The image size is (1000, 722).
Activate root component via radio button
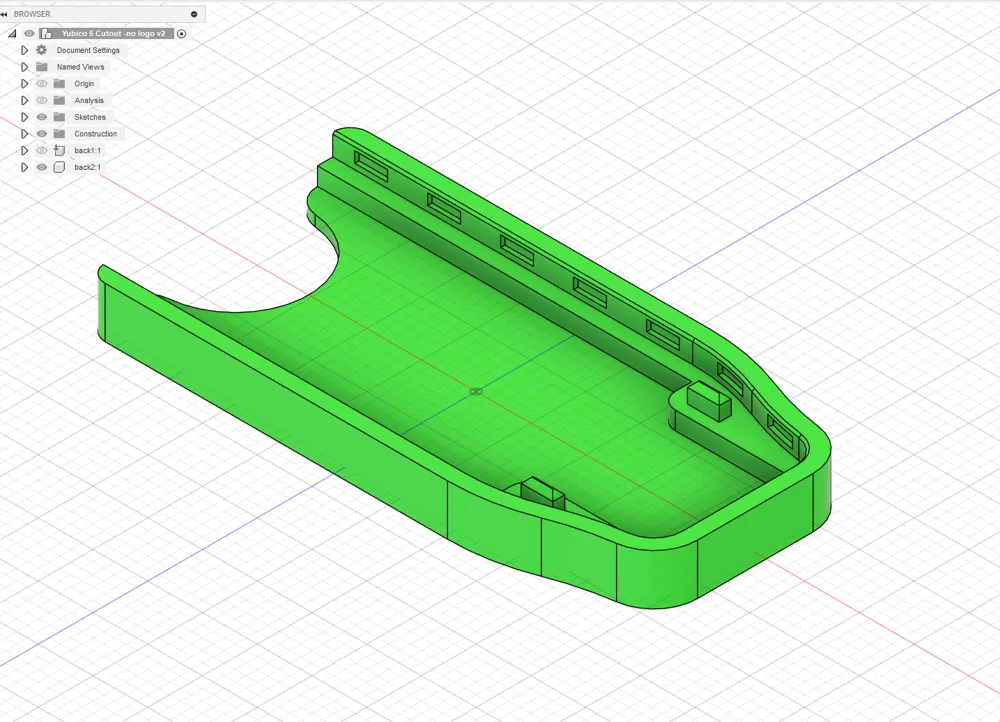click(182, 33)
